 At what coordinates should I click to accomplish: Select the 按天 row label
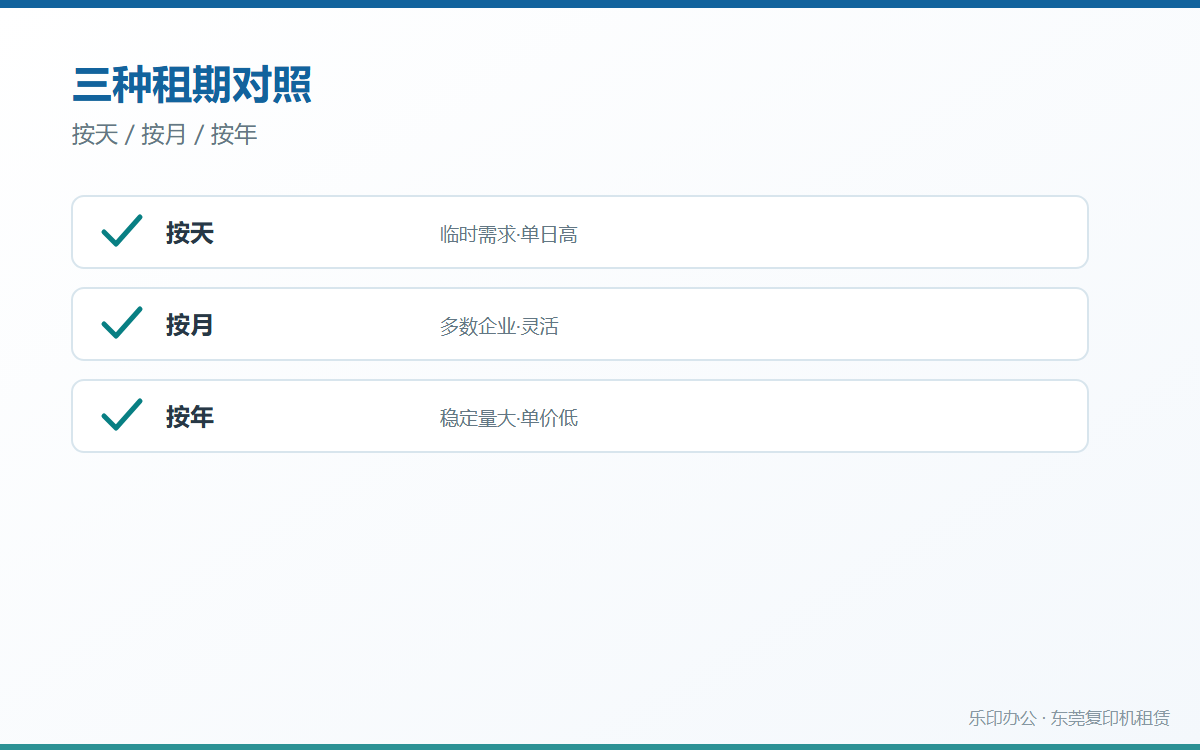tap(190, 234)
